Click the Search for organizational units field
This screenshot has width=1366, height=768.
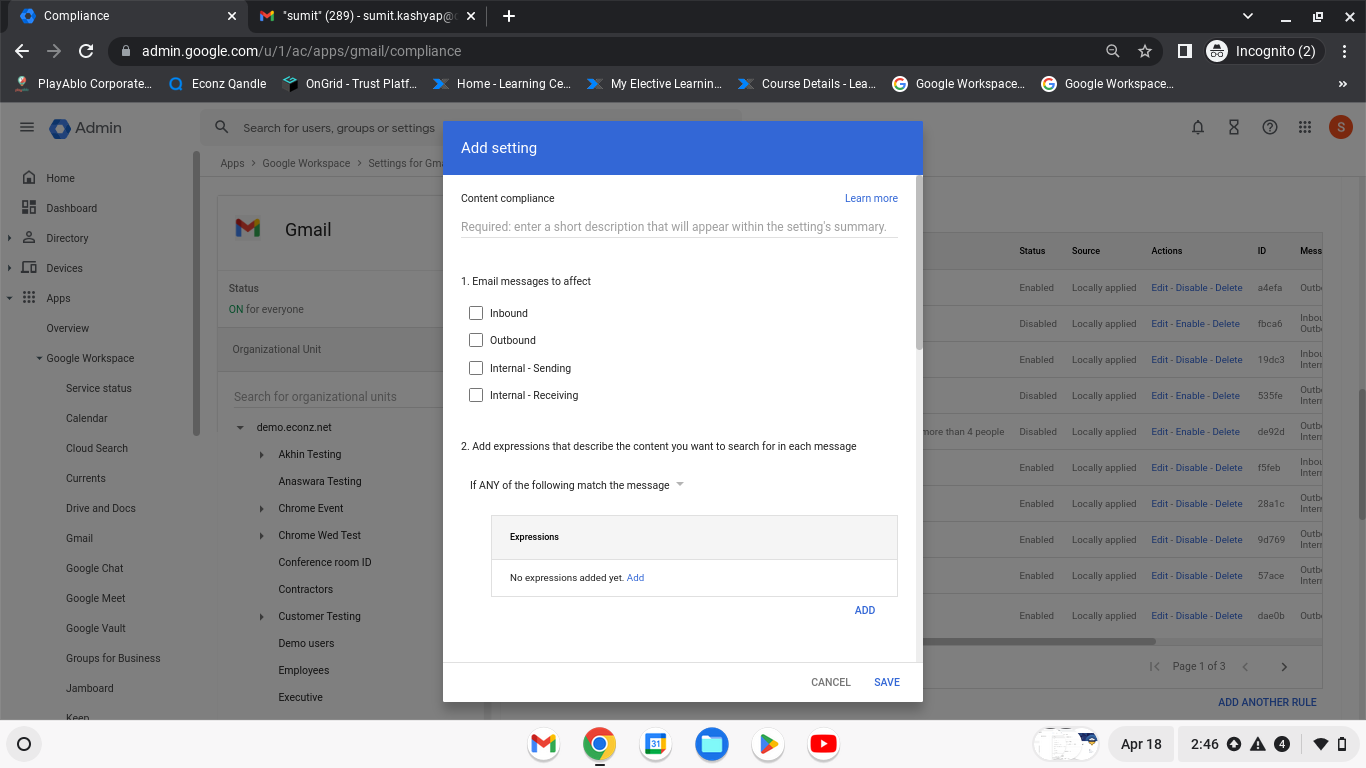tap(338, 396)
